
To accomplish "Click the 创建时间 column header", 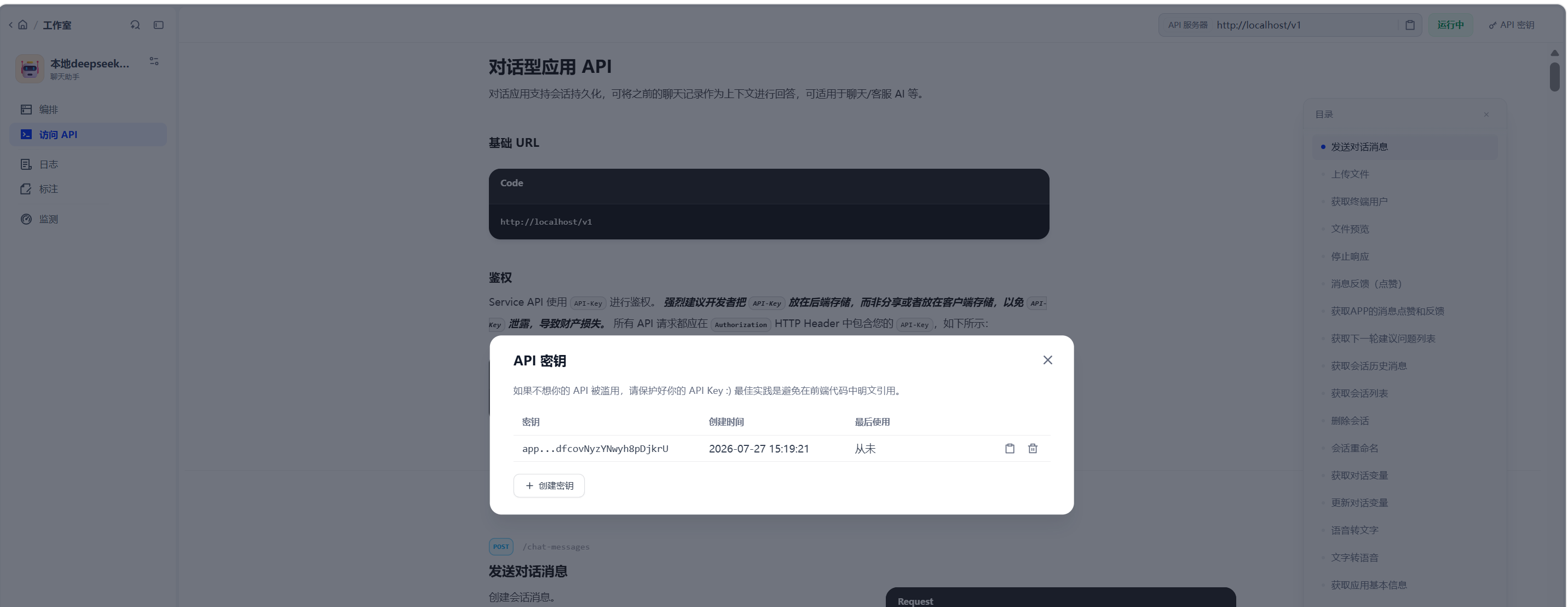I will 726,422.
